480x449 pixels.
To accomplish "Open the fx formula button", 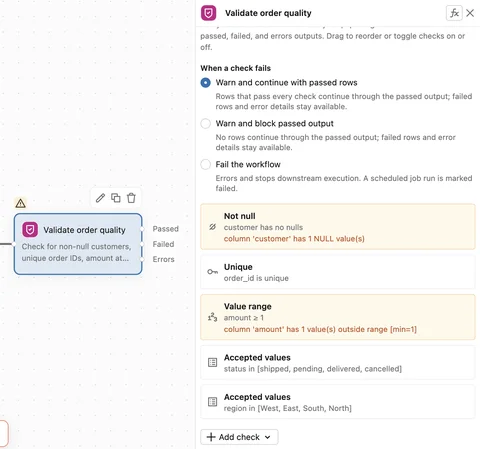I will (x=454, y=13).
